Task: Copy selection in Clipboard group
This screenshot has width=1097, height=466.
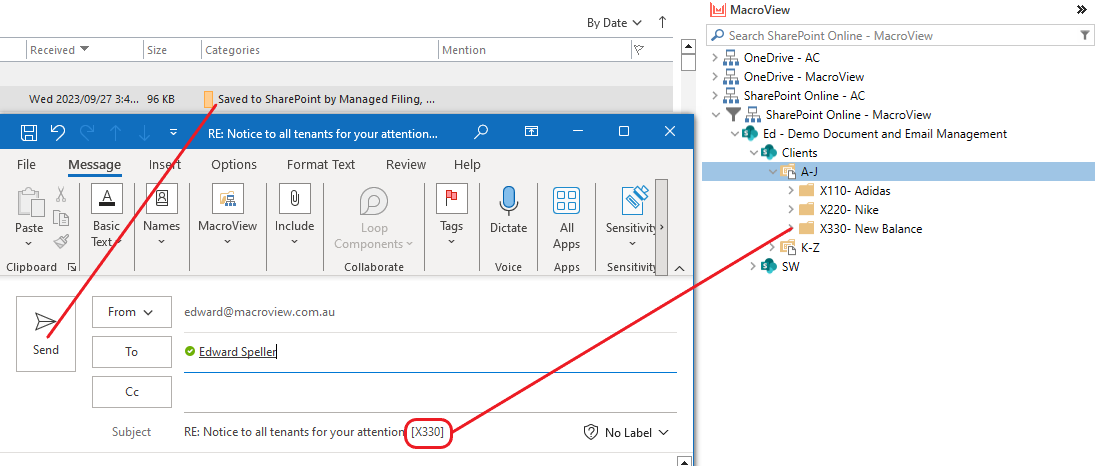Action: click(x=61, y=218)
